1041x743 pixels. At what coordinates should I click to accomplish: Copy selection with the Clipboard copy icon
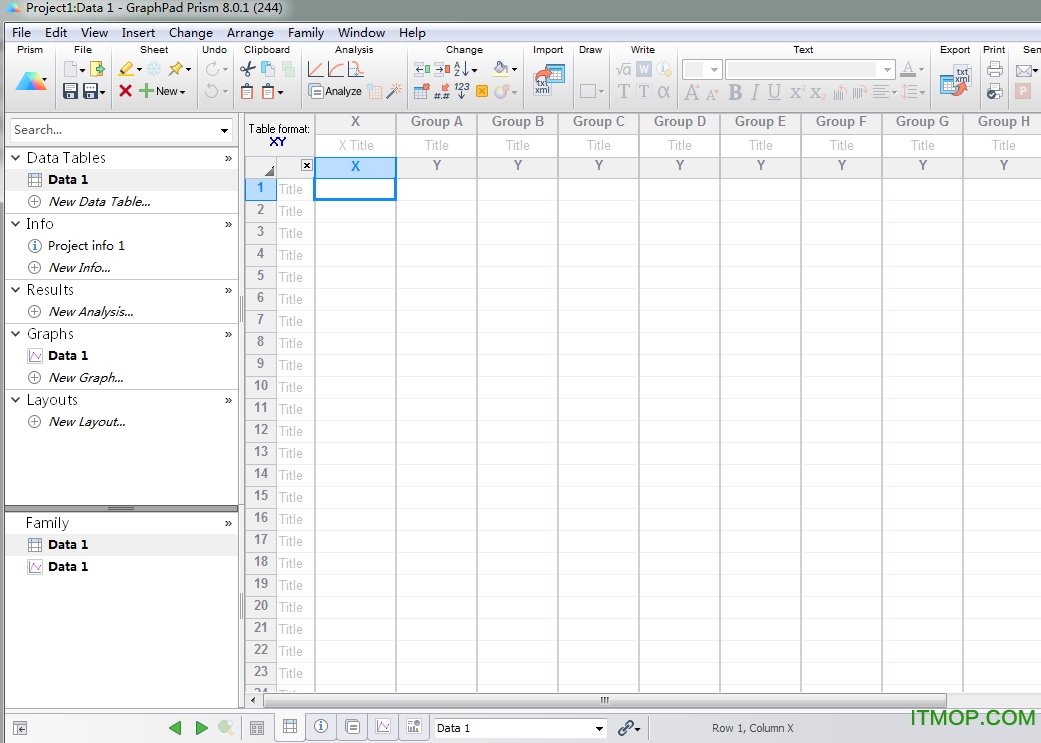[268, 69]
